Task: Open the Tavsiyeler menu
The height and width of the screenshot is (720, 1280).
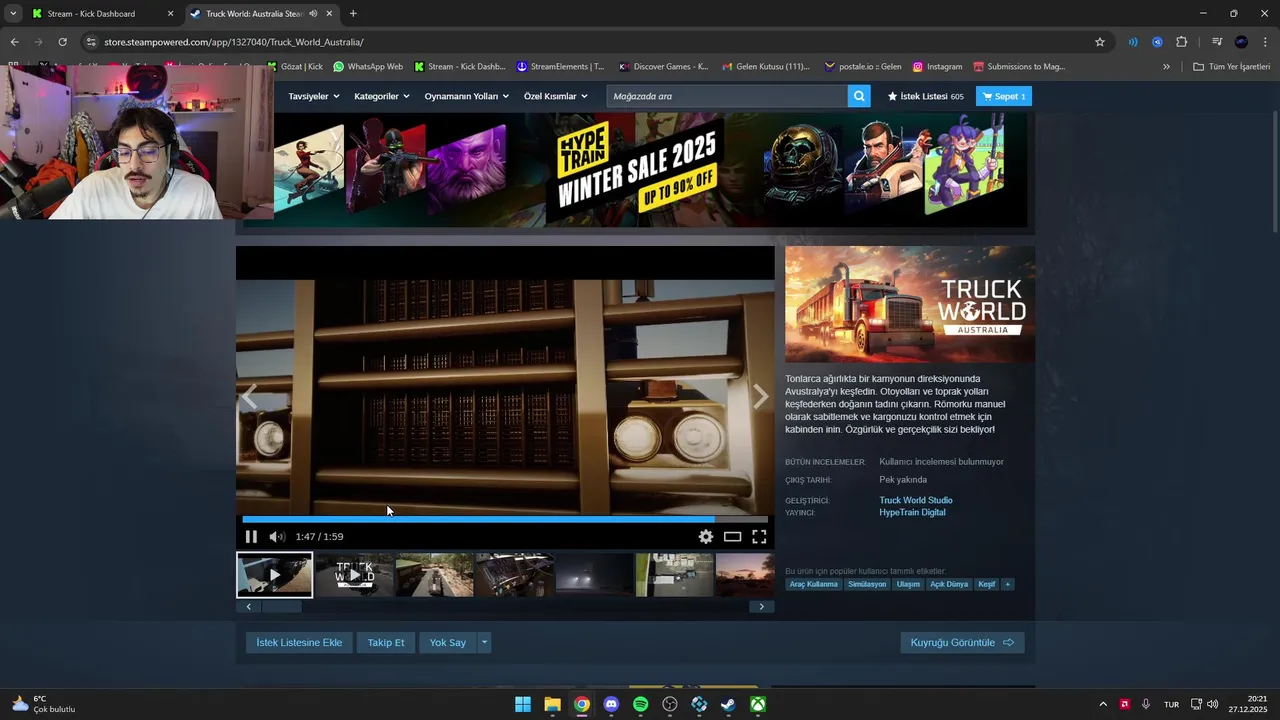Action: point(314,96)
